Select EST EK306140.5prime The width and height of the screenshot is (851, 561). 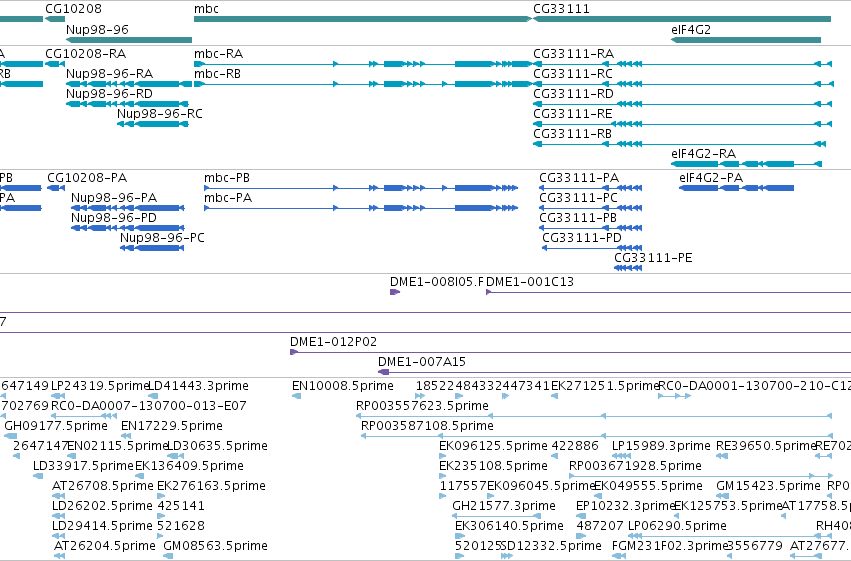(x=460, y=536)
